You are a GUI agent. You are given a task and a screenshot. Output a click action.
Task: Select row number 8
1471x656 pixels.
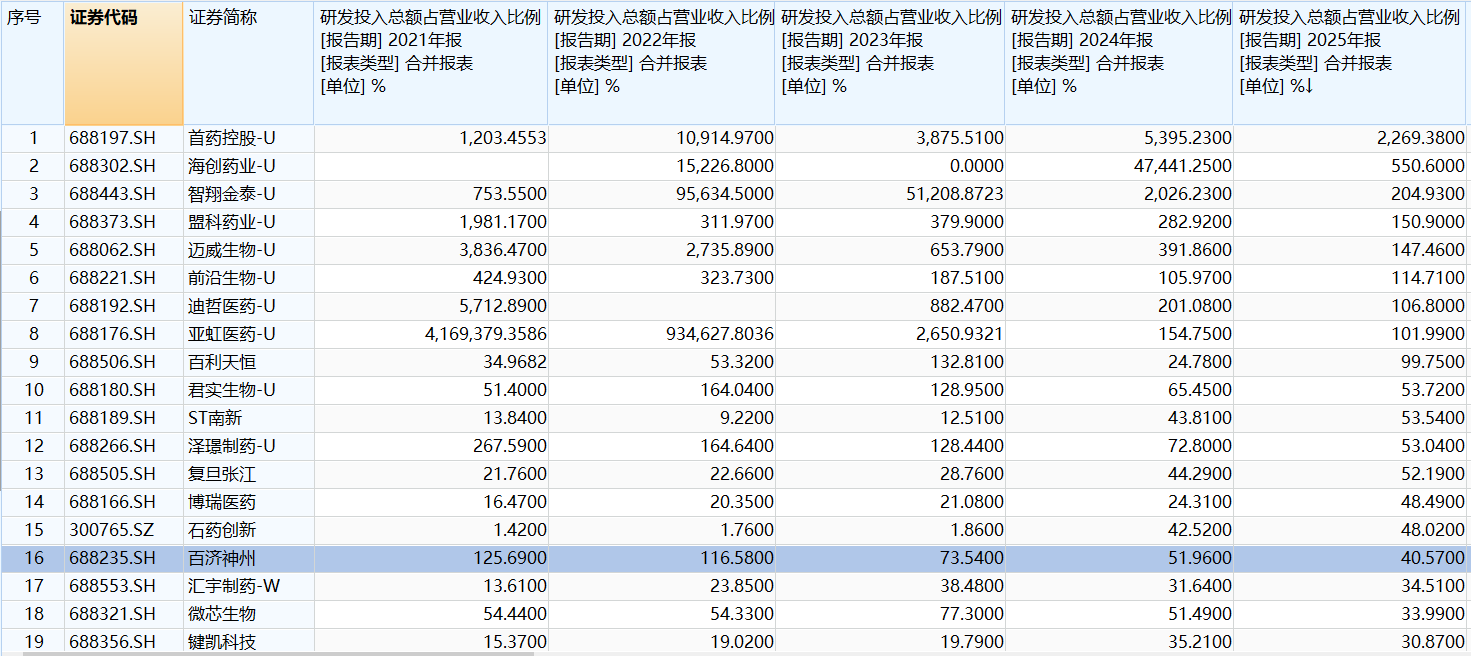[33, 334]
